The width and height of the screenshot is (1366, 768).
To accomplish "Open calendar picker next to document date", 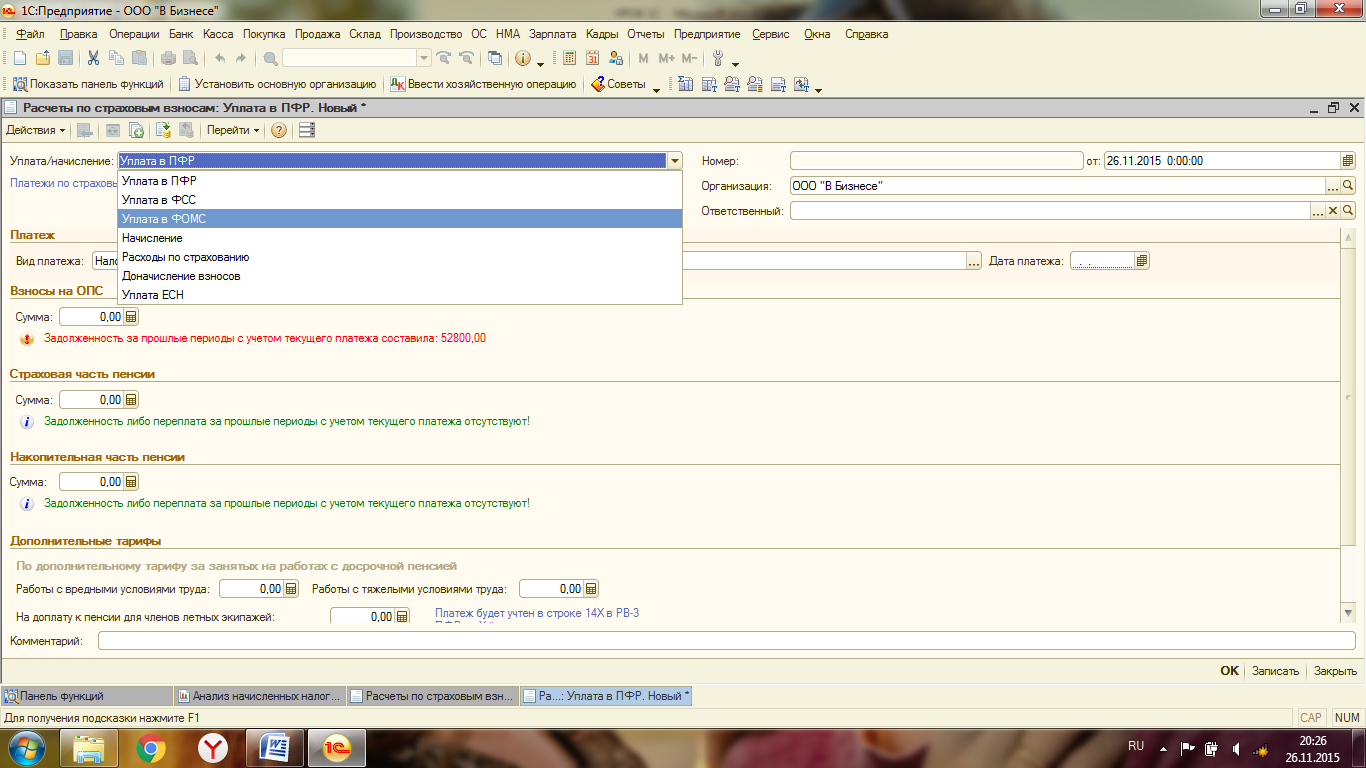I will (1348, 160).
